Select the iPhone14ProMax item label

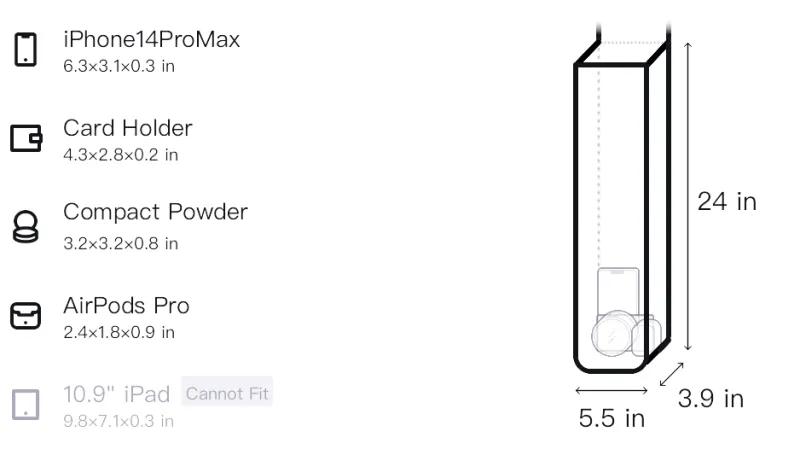tap(152, 39)
